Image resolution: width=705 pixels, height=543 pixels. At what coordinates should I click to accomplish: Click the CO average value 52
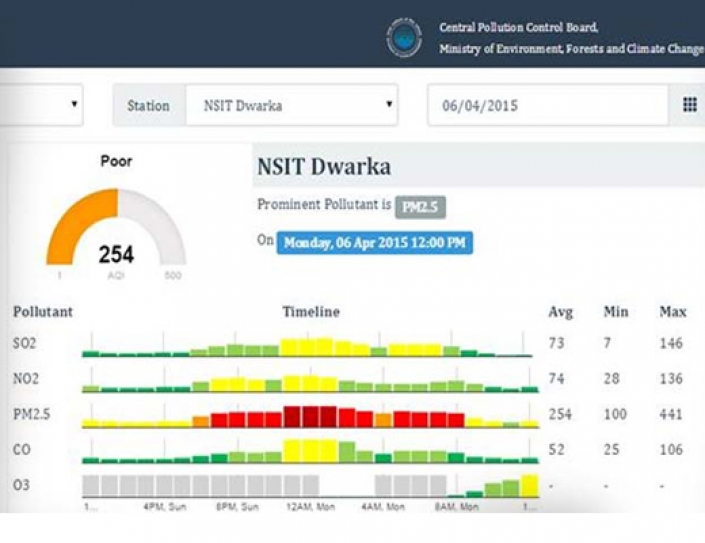pos(556,450)
